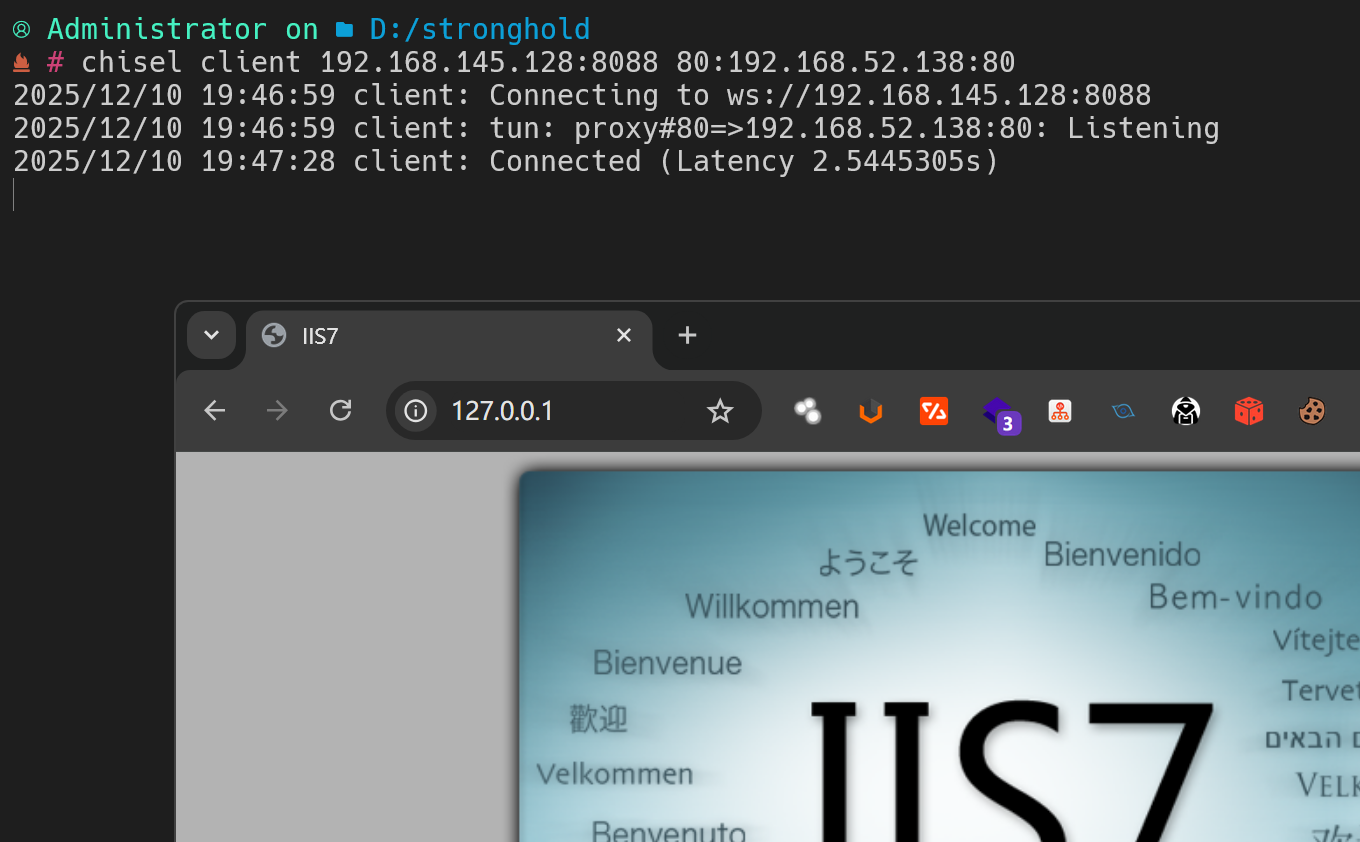Open the cookie editor extension
Screen dimensions: 1360x842
1312,411
